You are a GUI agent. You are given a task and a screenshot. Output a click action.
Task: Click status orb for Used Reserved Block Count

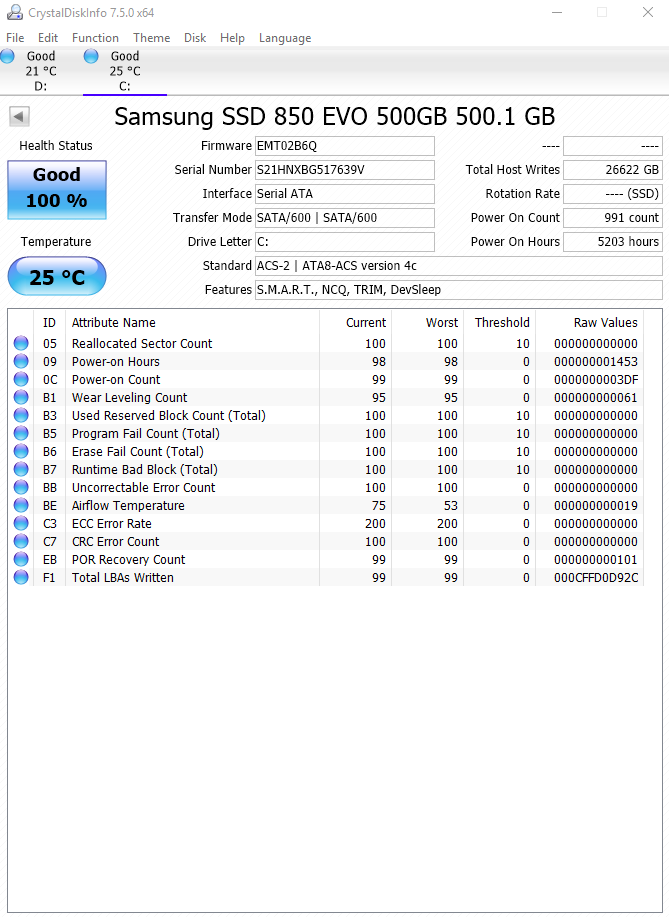21,415
